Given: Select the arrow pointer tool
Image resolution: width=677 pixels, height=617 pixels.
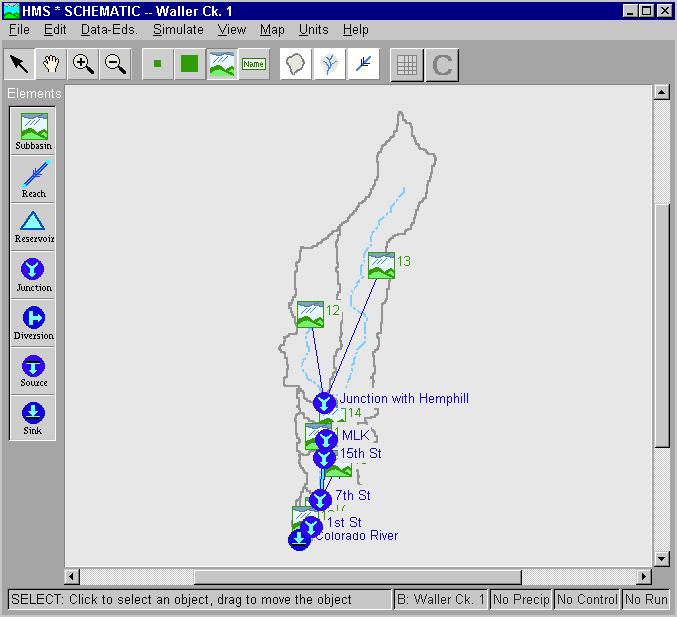Looking at the screenshot, I should coord(19,64).
